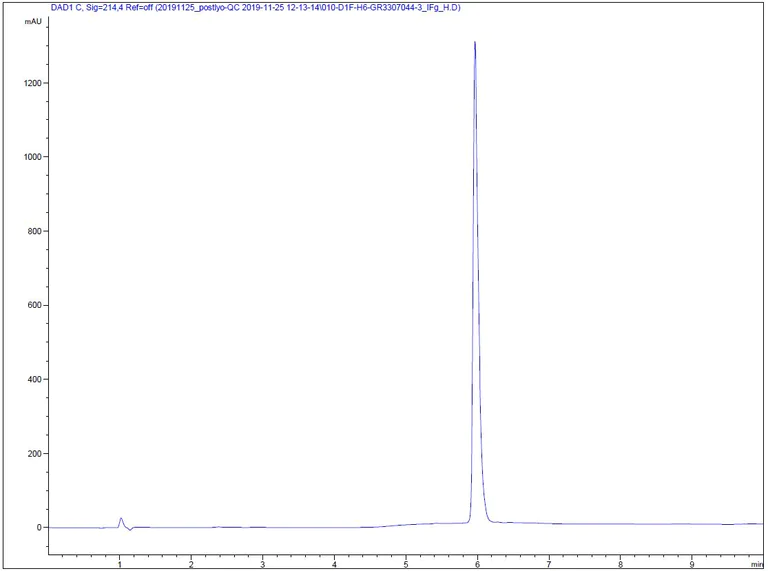Click the 400 y-axis tick label
The width and height of the screenshot is (768, 571).
(x=35, y=380)
